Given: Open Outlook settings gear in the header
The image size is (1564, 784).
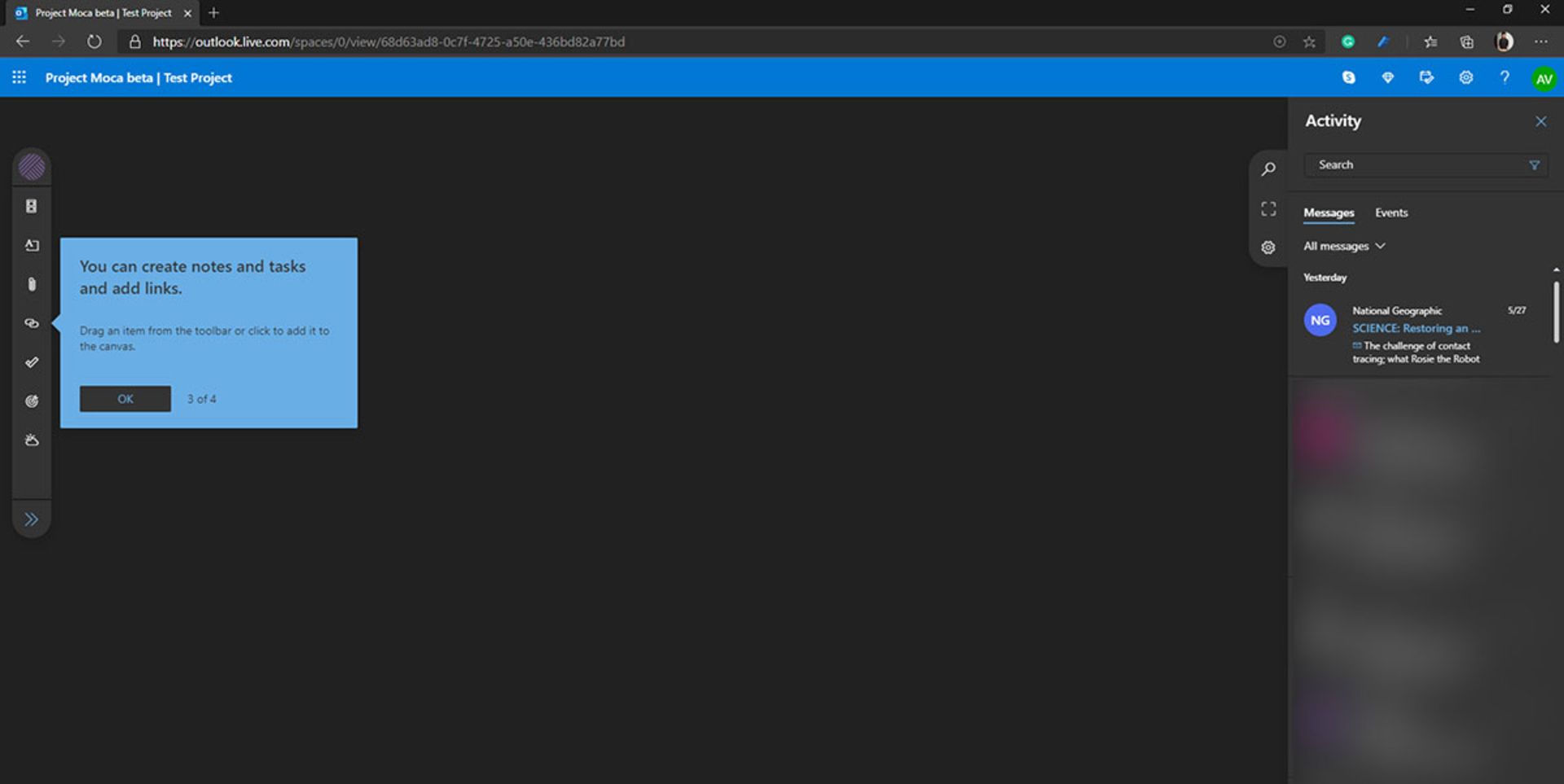Looking at the screenshot, I should pyautogui.click(x=1465, y=77).
